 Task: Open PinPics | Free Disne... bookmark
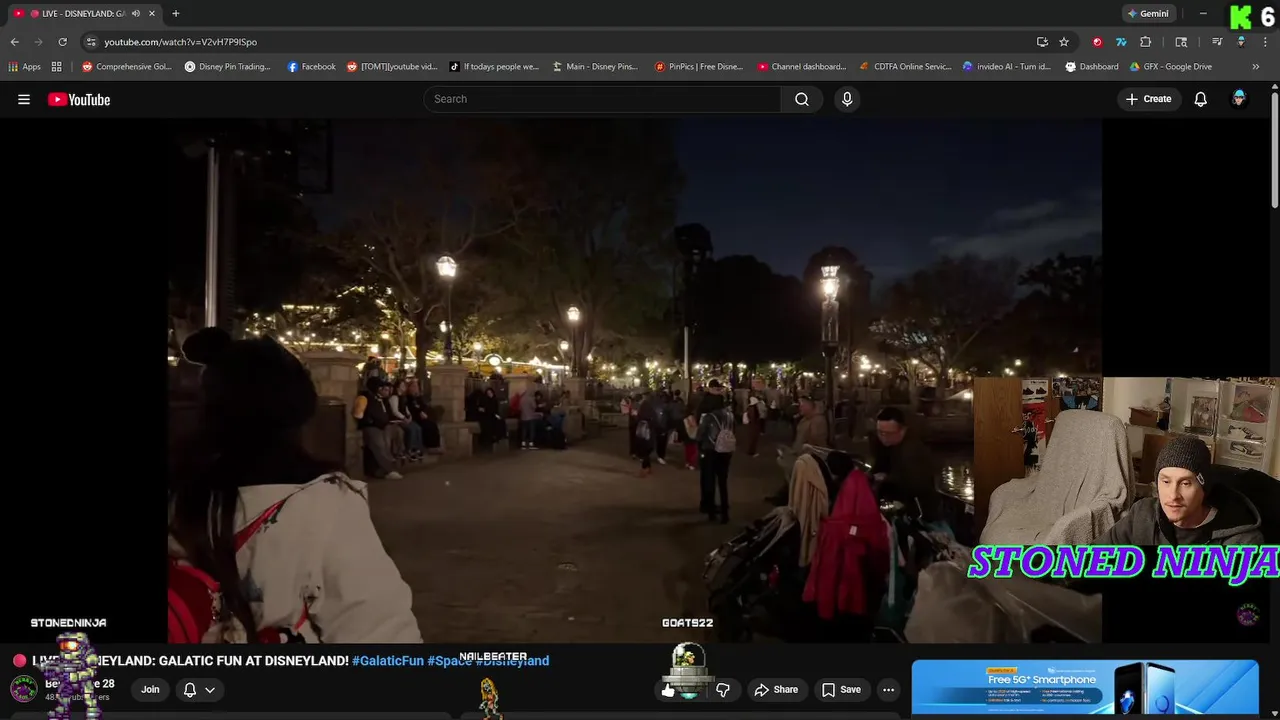699,67
